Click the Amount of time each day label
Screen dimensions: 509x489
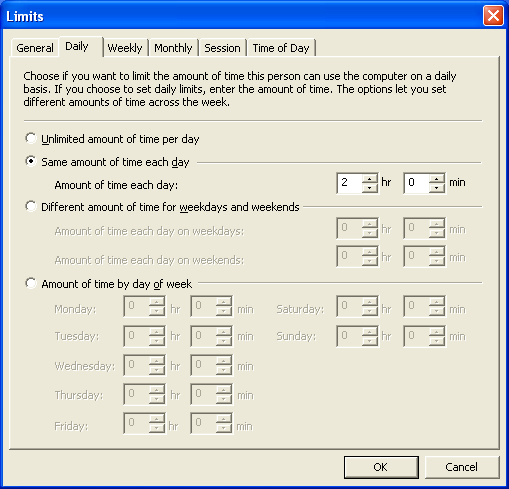coord(116,185)
